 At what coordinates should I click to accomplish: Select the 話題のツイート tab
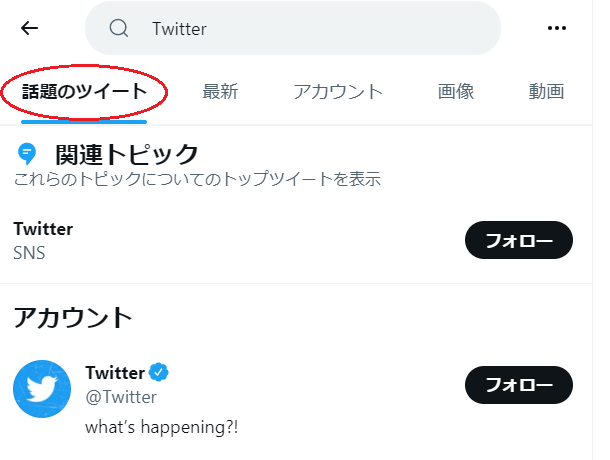pos(84,92)
